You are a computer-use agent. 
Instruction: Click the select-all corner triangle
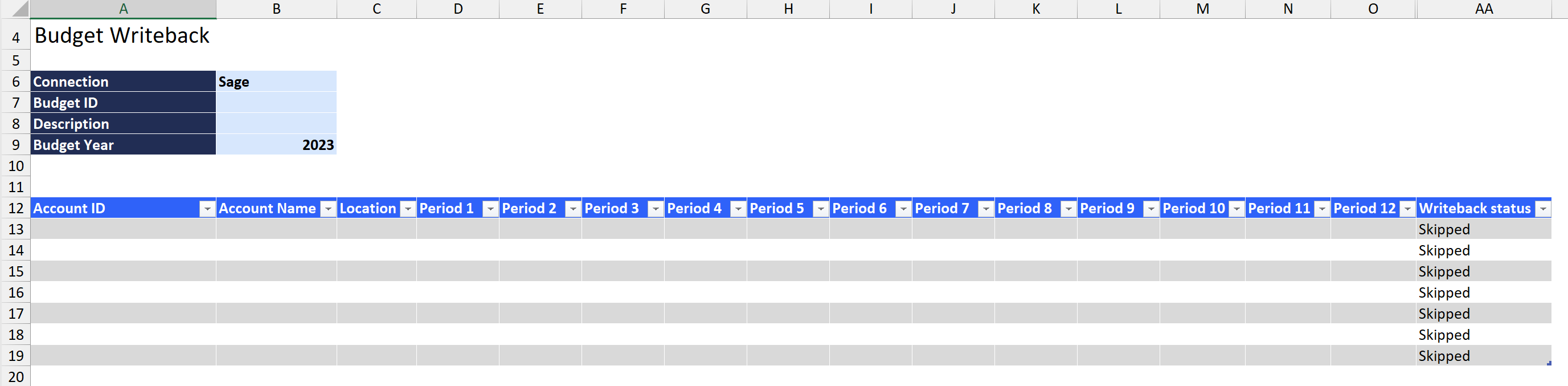(19, 9)
